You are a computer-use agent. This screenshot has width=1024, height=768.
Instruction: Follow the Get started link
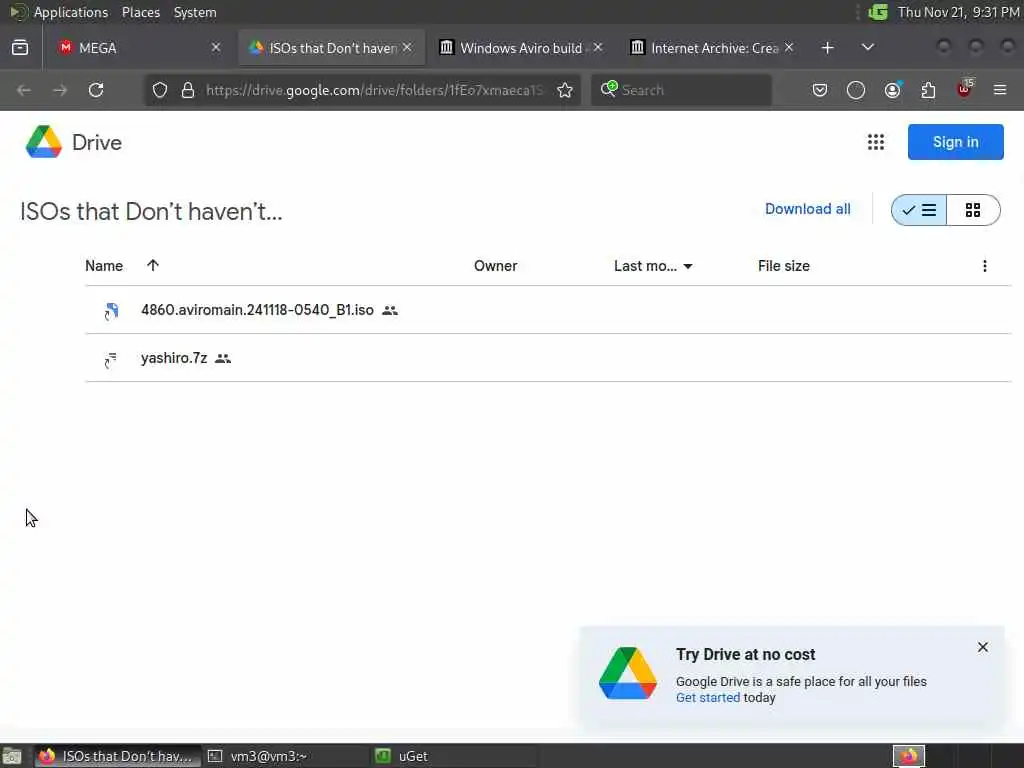tap(708, 697)
